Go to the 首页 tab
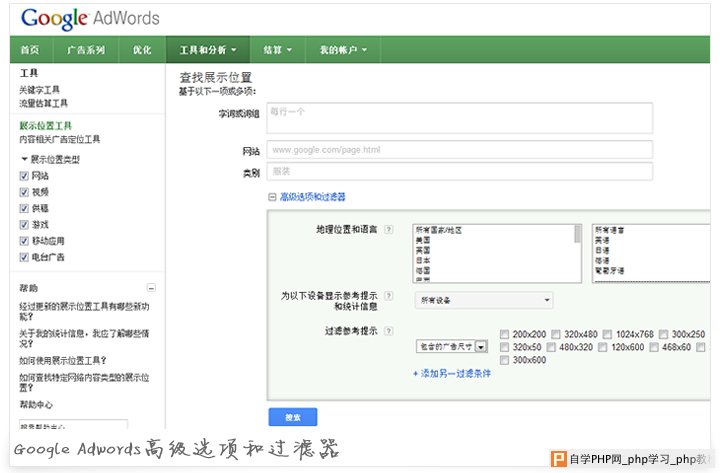The width and height of the screenshot is (720, 473). pyautogui.click(x=30, y=50)
